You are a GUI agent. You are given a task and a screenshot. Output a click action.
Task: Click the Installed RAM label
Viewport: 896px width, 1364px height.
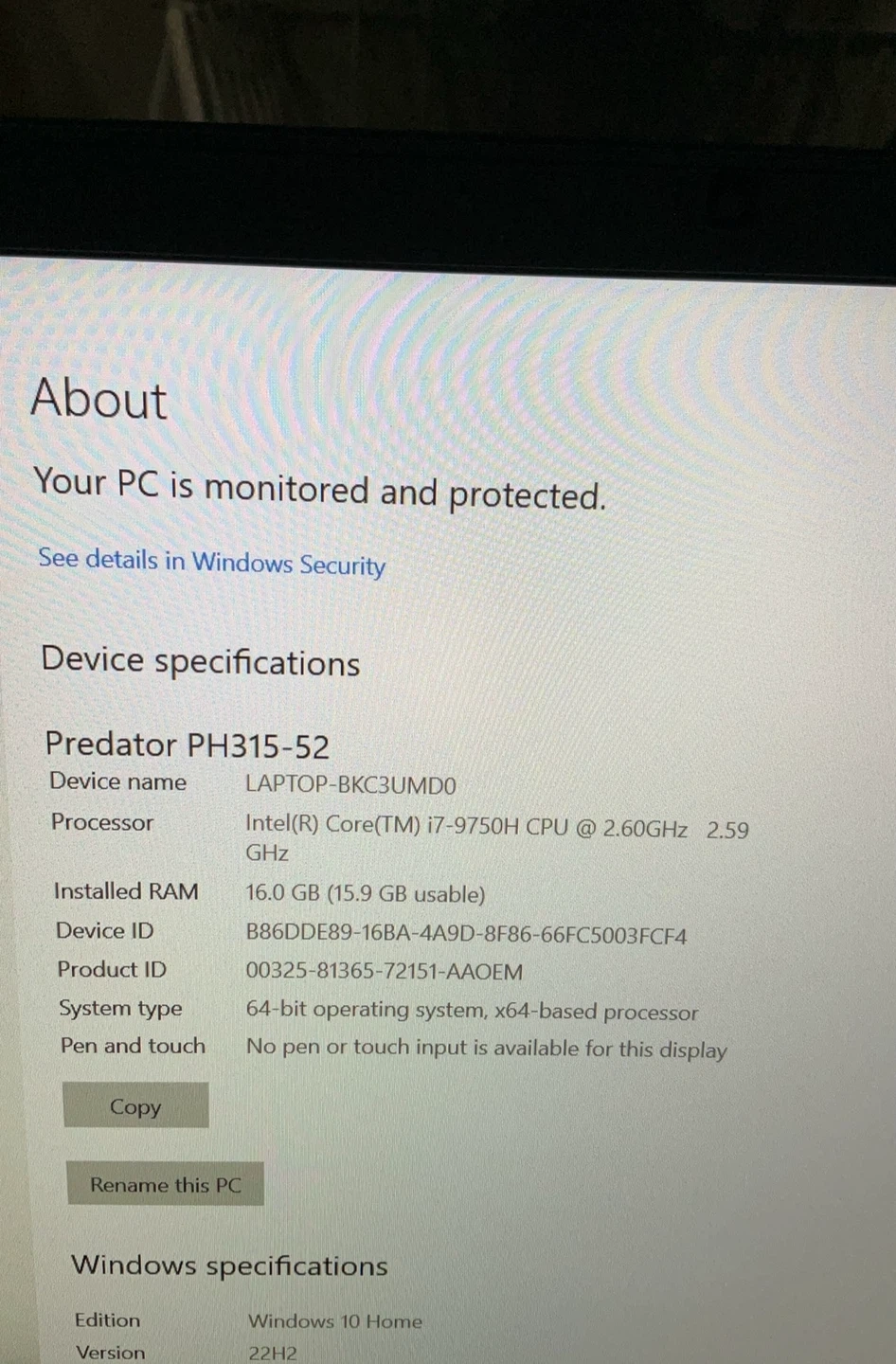126,891
